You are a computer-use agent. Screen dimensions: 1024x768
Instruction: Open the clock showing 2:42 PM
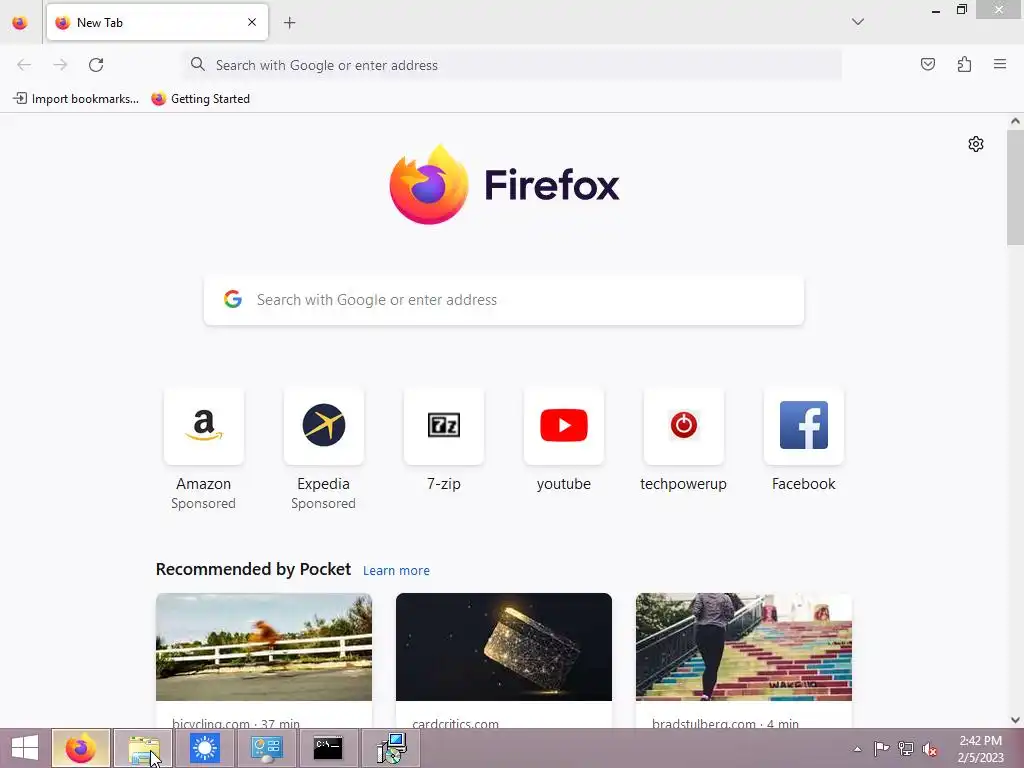980,749
